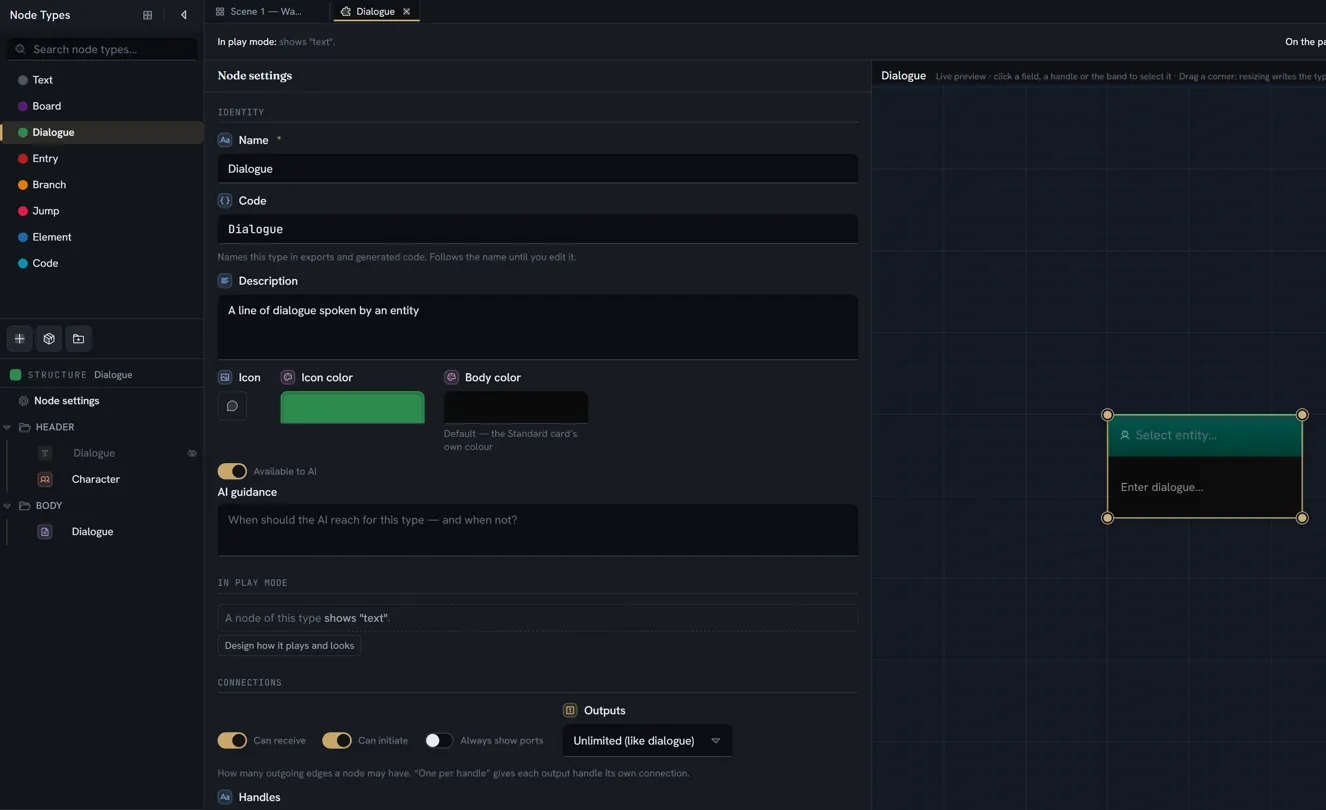The image size is (1326, 810).
Task: Click the Character field icon under HEADER
Action: pos(45,479)
